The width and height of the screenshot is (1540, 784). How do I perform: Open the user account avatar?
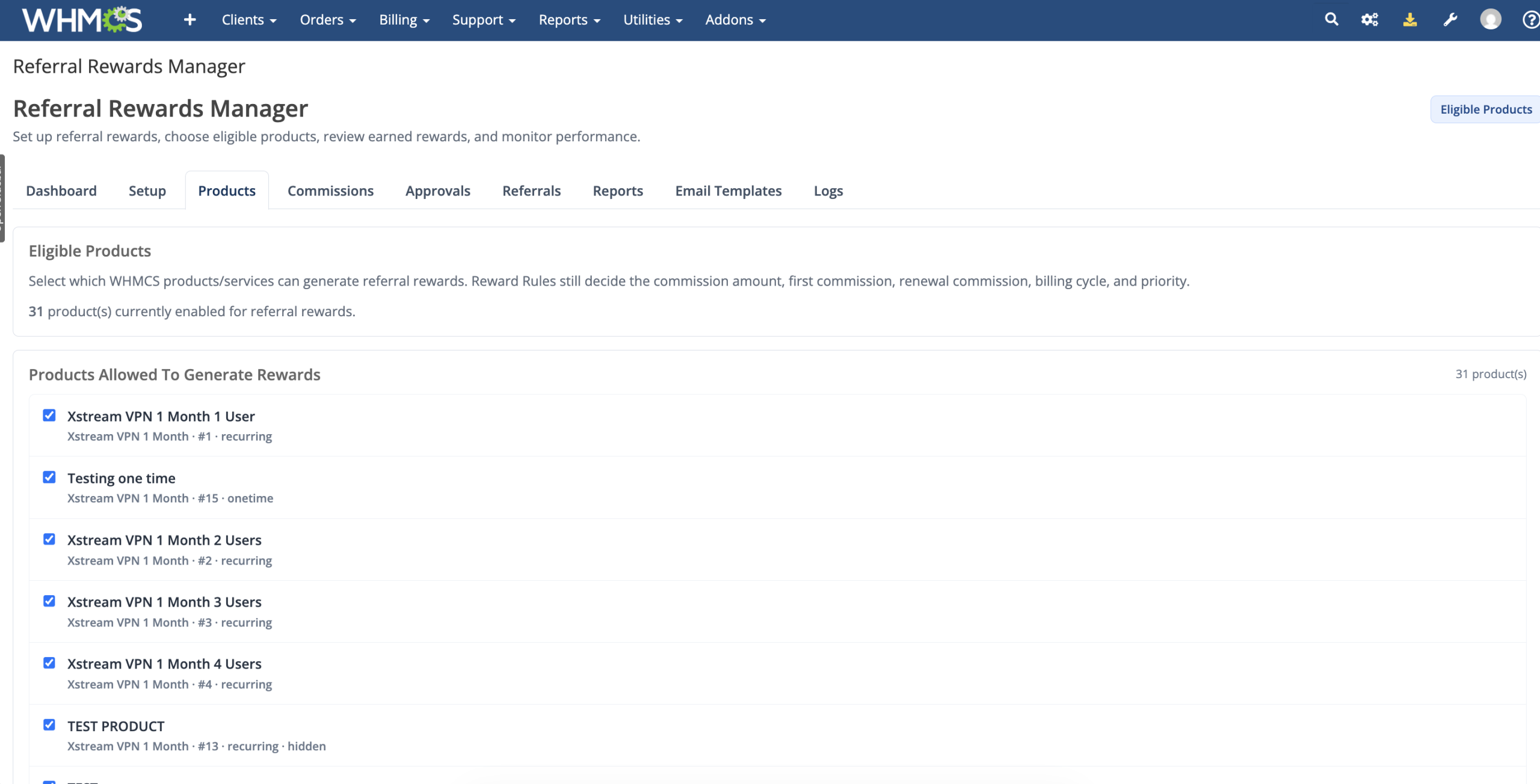pos(1490,20)
